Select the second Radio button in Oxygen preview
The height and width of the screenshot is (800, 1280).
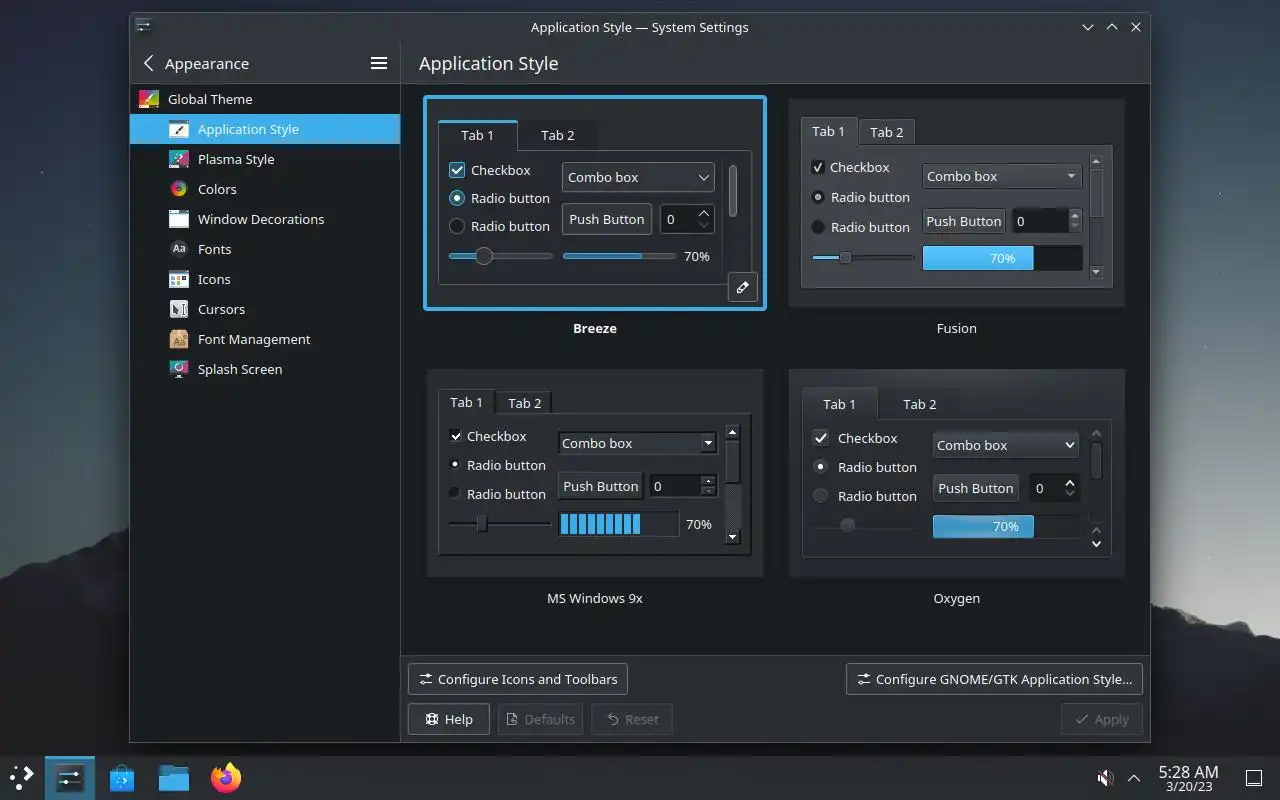pos(820,495)
